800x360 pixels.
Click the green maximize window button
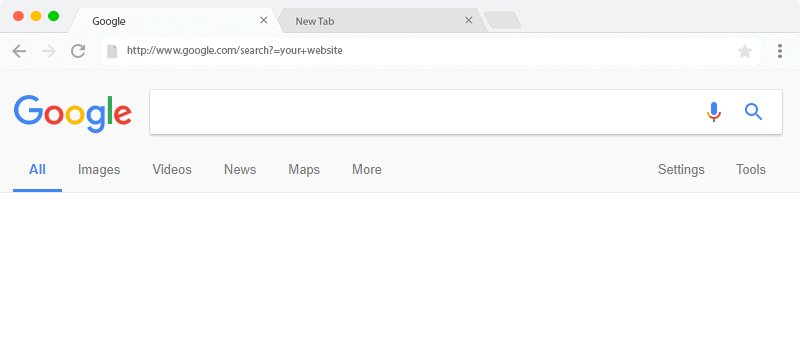tap(54, 16)
